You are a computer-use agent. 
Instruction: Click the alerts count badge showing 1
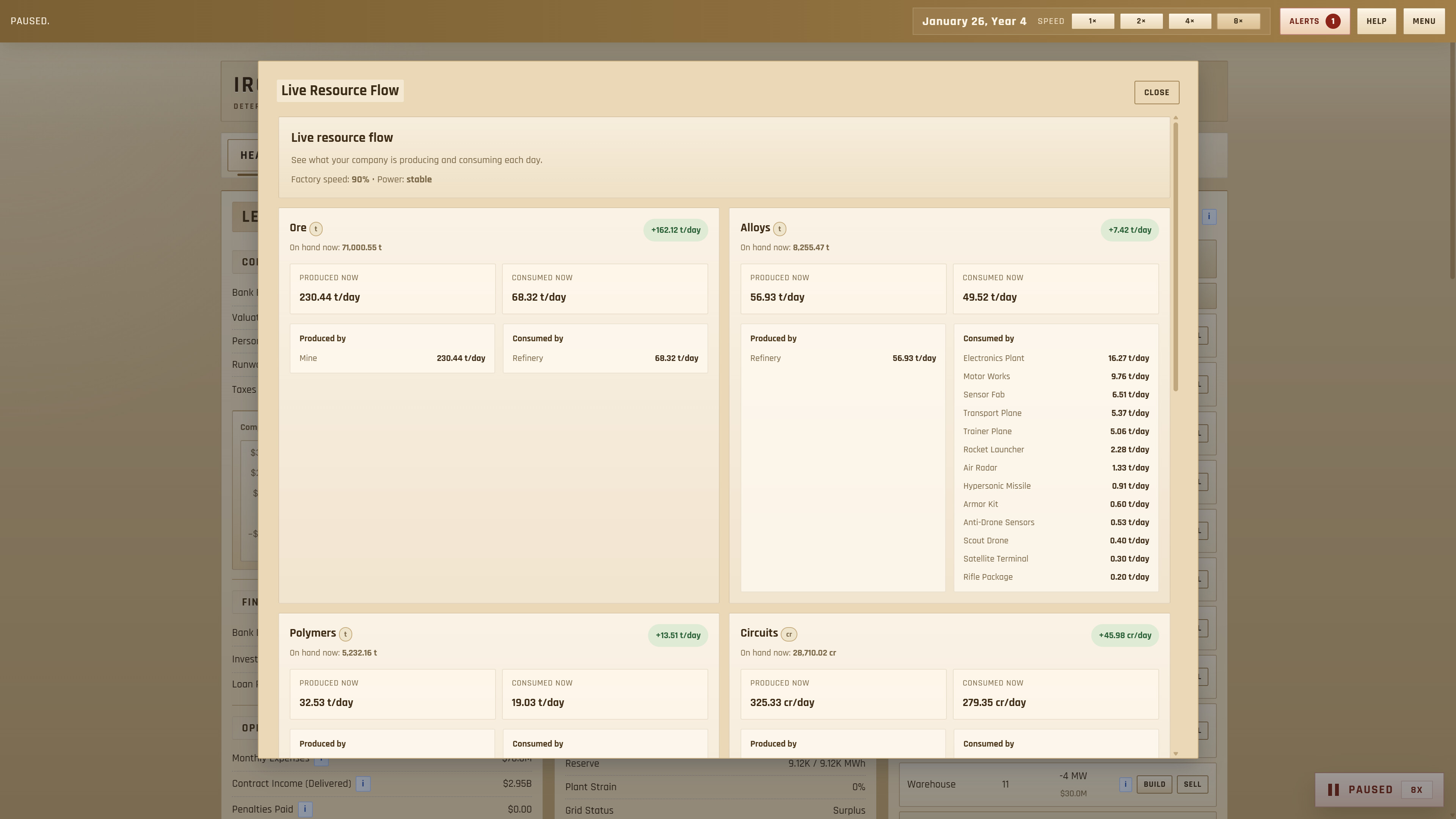coord(1332,22)
